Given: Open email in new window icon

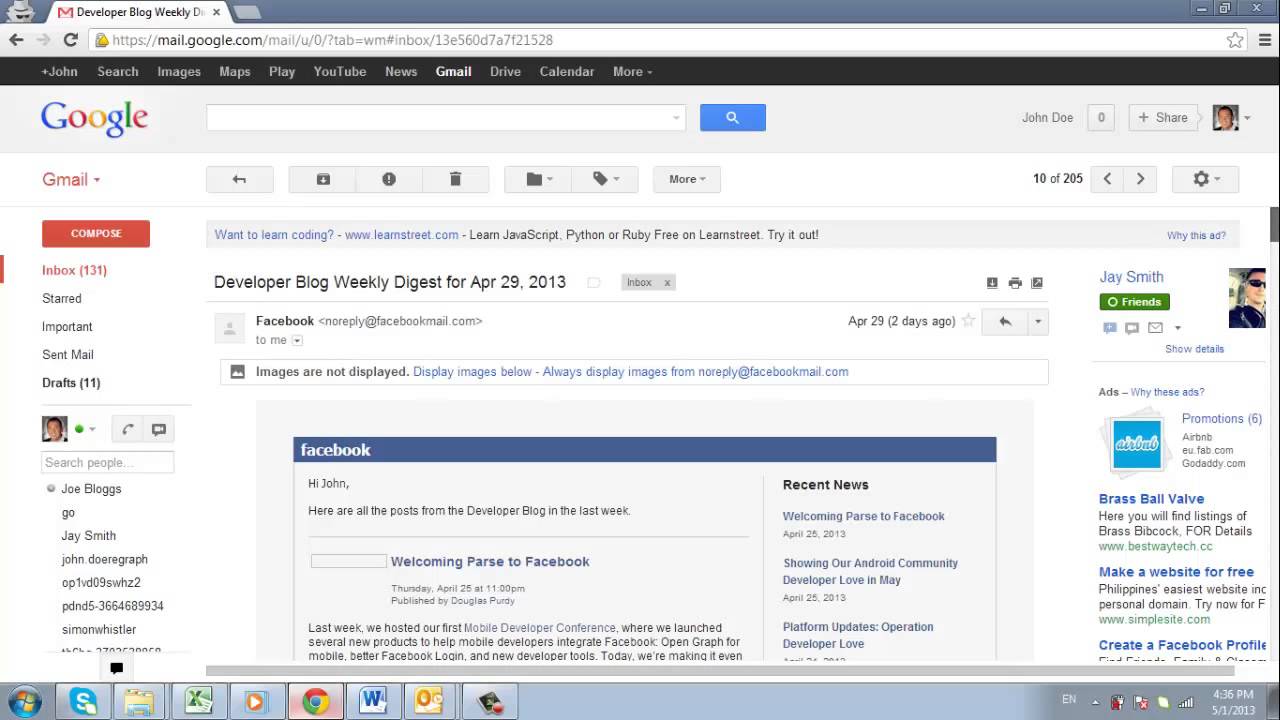Looking at the screenshot, I should pyautogui.click(x=1037, y=283).
